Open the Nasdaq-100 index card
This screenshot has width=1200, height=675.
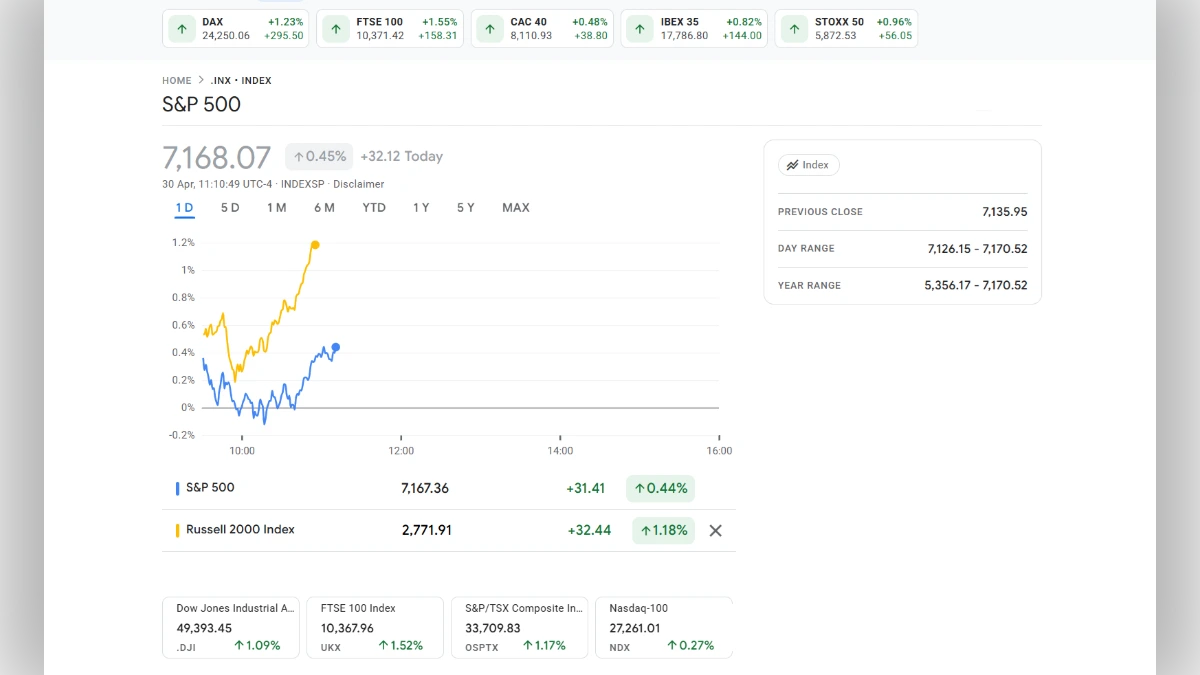[663, 627]
